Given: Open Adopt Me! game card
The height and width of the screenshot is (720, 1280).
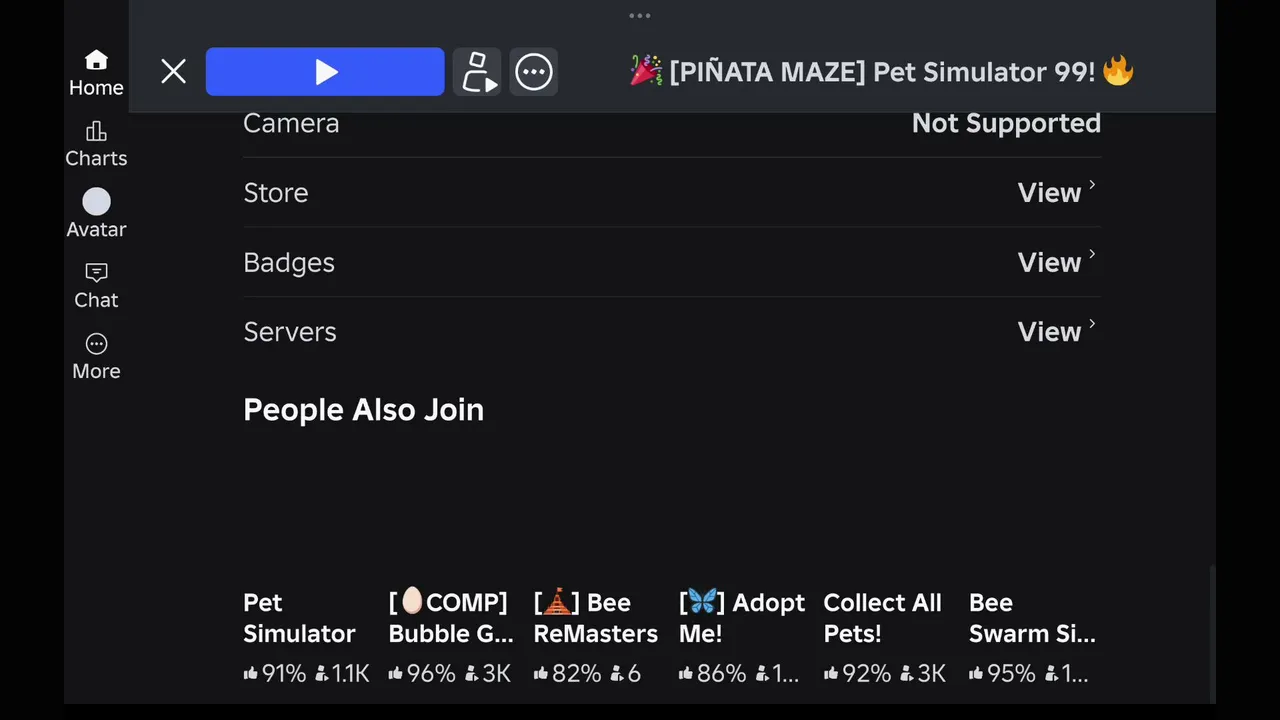Looking at the screenshot, I should [741, 568].
